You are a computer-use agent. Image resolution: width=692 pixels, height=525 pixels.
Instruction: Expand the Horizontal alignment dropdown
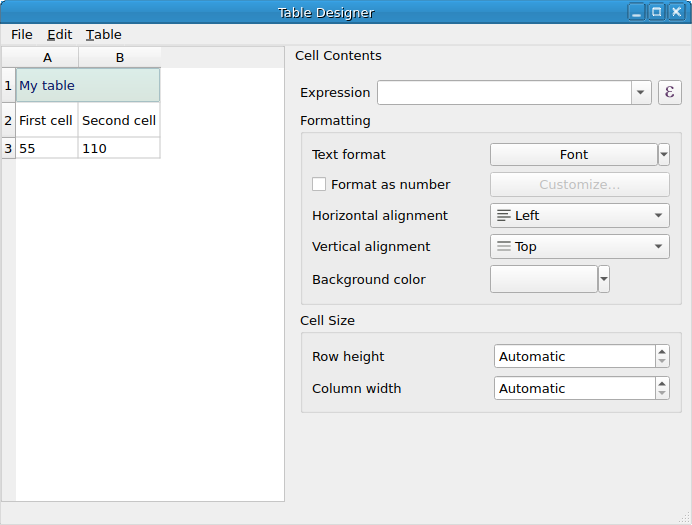(x=579, y=216)
